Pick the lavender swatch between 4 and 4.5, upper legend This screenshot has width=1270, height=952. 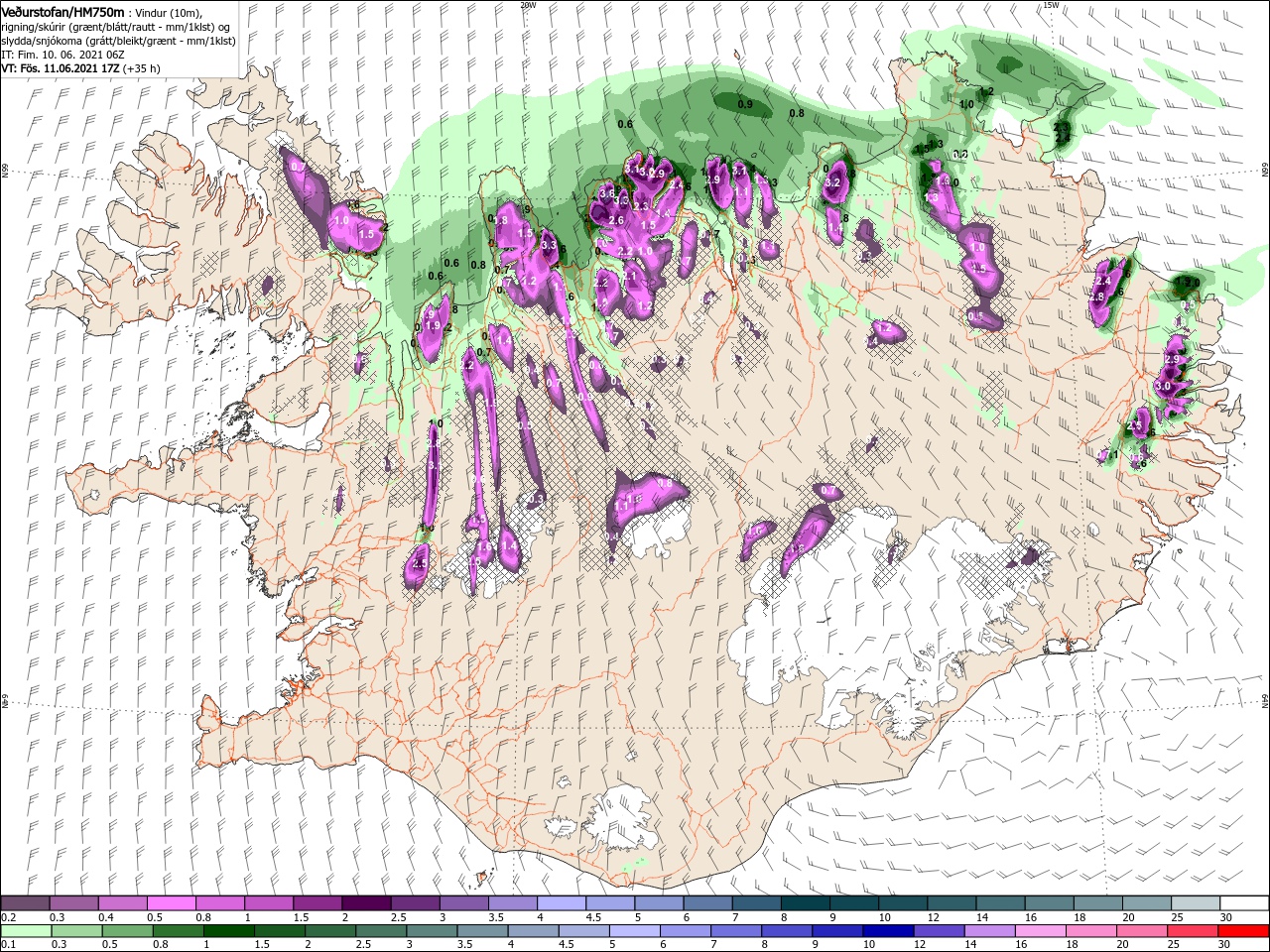[x=562, y=903]
